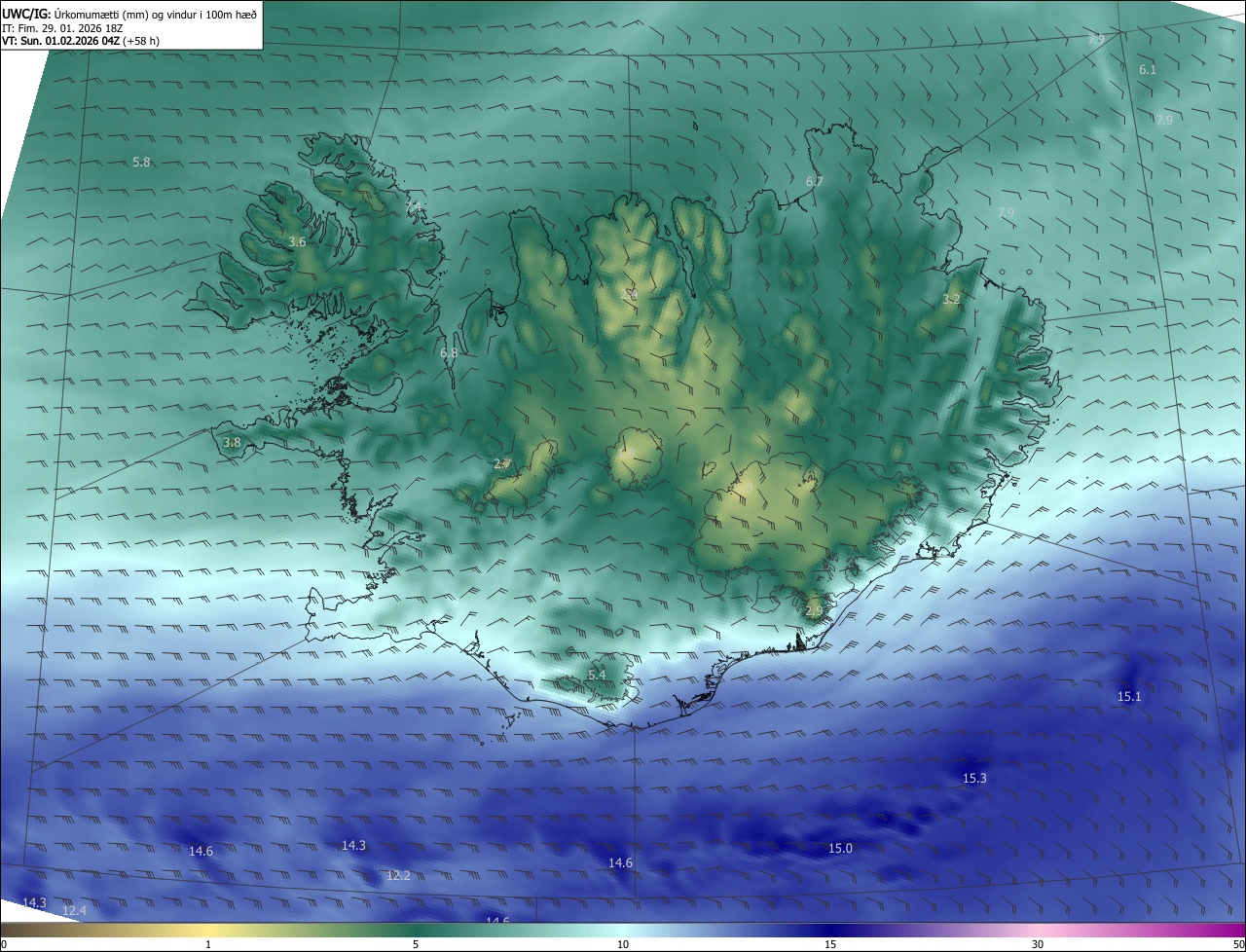Screen dimensions: 1246x952
Task: Click the 5.8 value over the northwest sea
Action: tap(141, 163)
